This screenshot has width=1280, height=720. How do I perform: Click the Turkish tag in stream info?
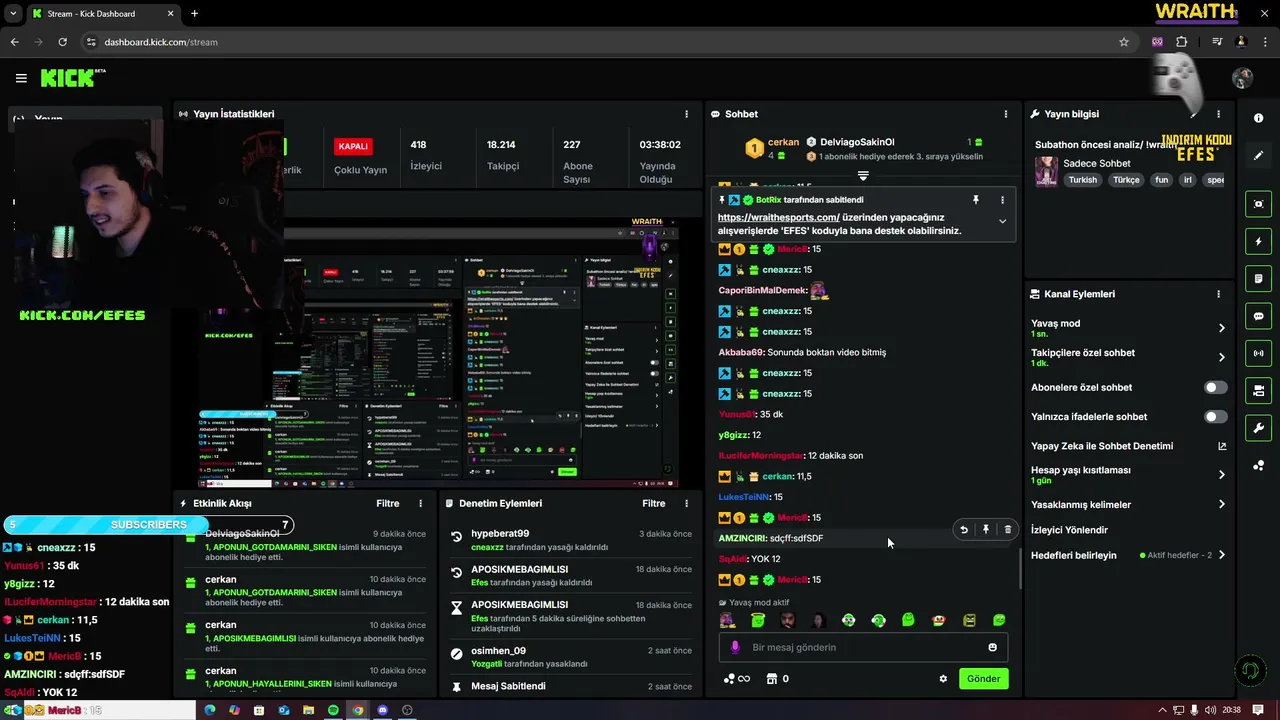click(1082, 180)
